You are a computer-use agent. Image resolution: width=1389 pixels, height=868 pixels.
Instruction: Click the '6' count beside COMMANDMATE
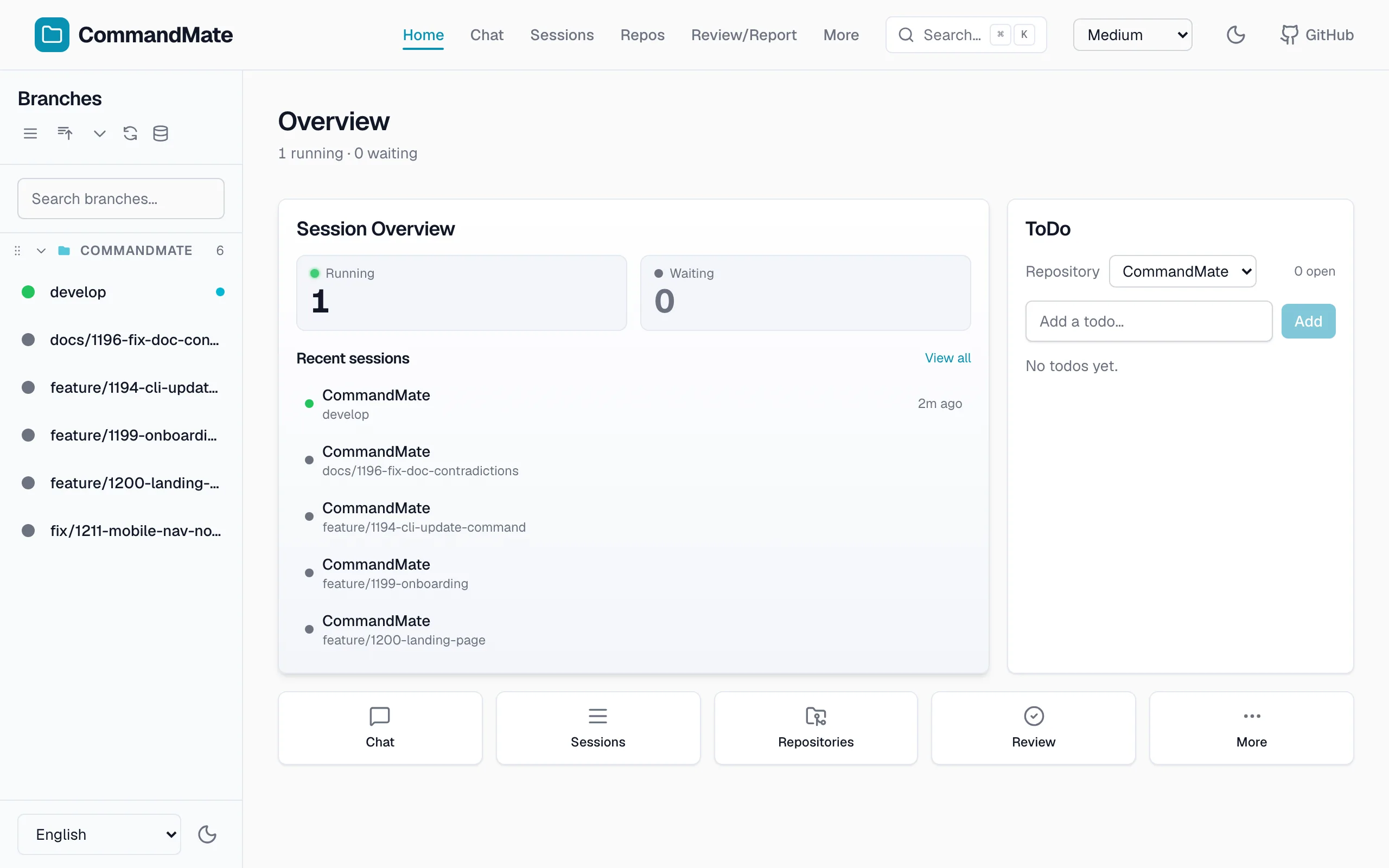pos(220,251)
